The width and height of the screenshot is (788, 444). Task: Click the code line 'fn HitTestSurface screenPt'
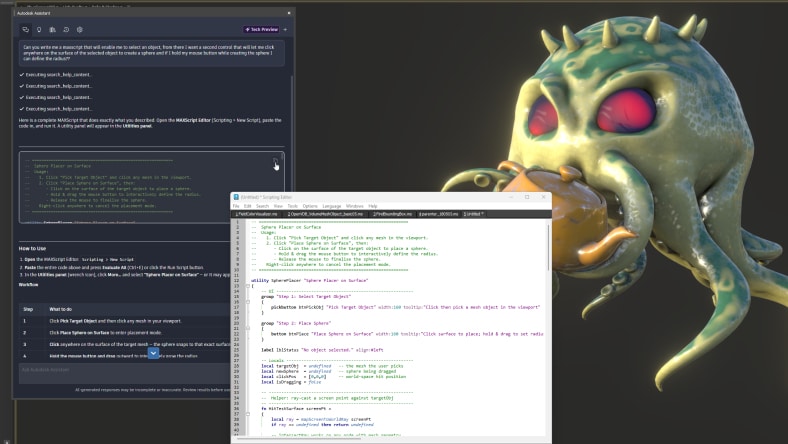click(296, 409)
